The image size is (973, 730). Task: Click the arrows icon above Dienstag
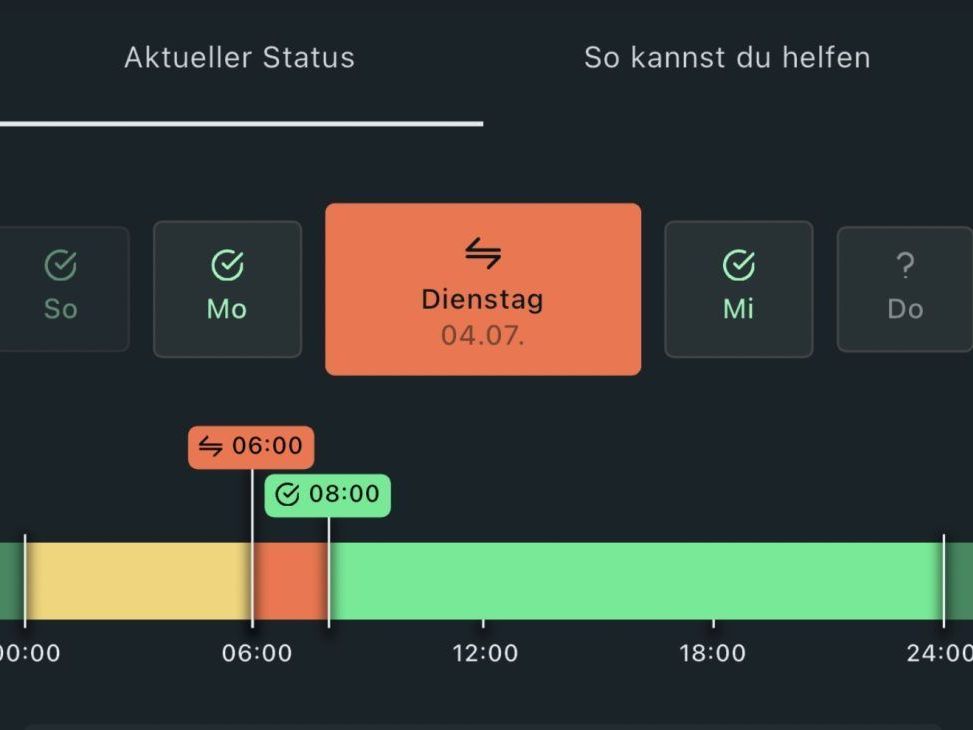click(483, 255)
